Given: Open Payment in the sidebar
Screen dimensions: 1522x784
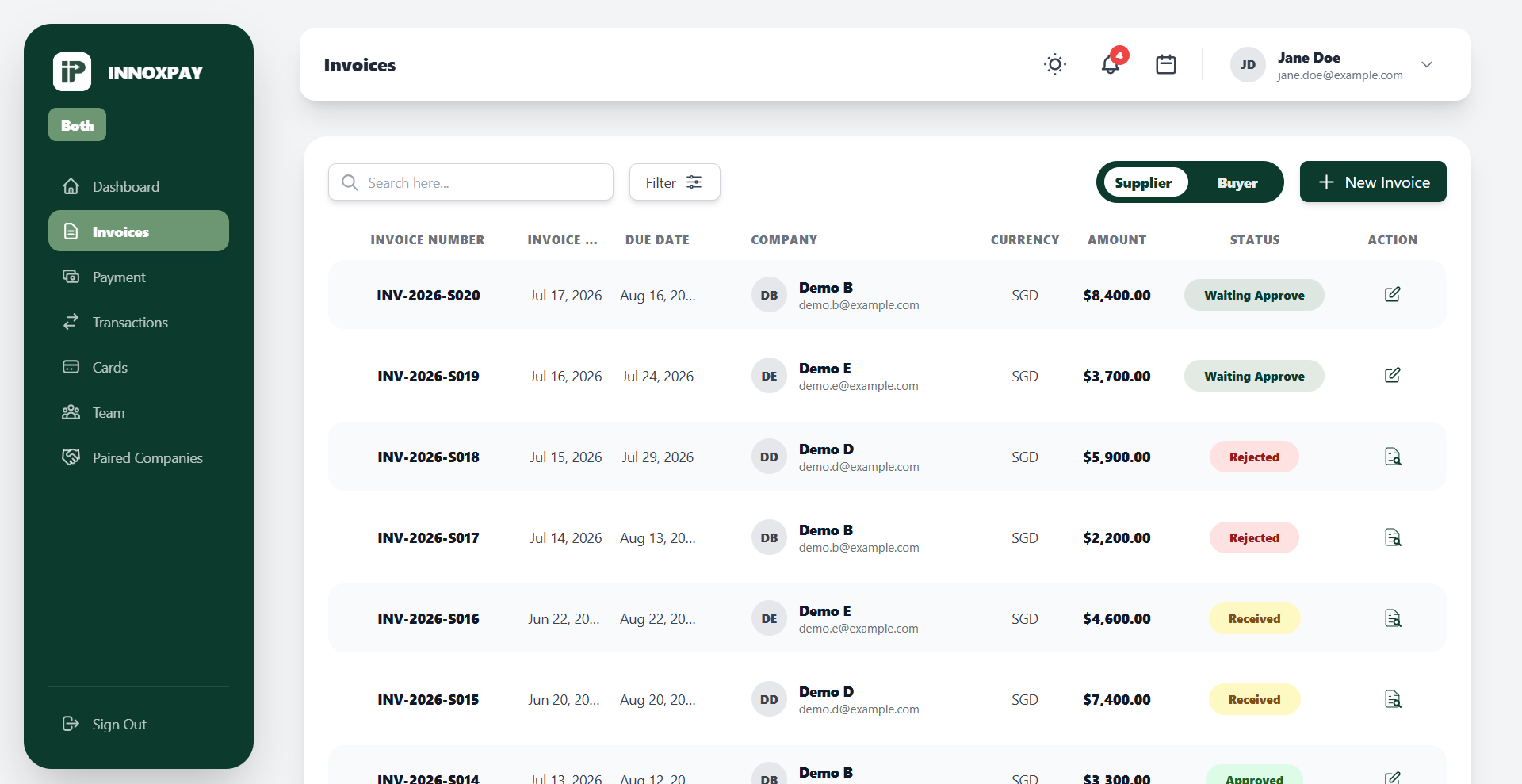Looking at the screenshot, I should 139,277.
